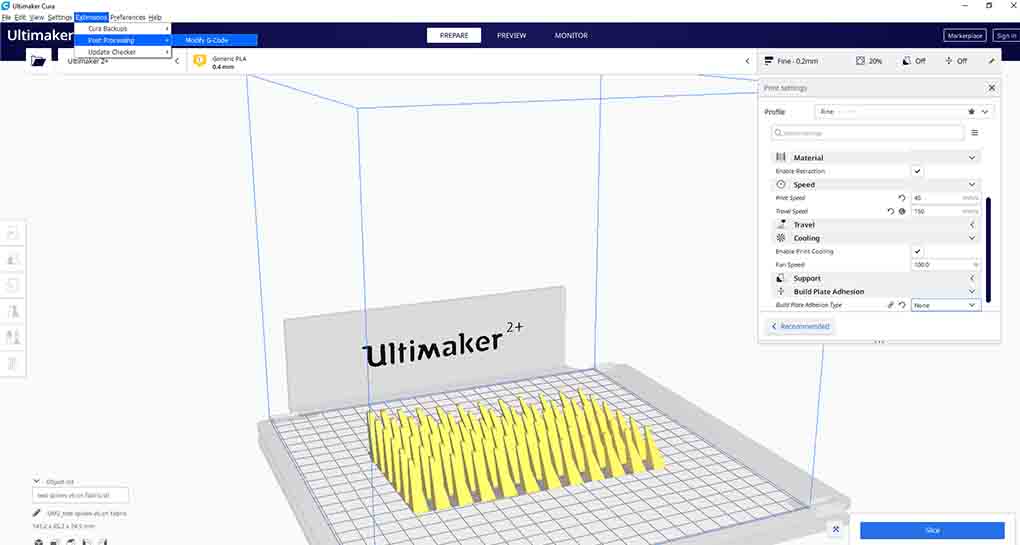This screenshot has height=545, width=1020.
Task: Collapse the Build Plate Adhesion section
Action: click(972, 292)
